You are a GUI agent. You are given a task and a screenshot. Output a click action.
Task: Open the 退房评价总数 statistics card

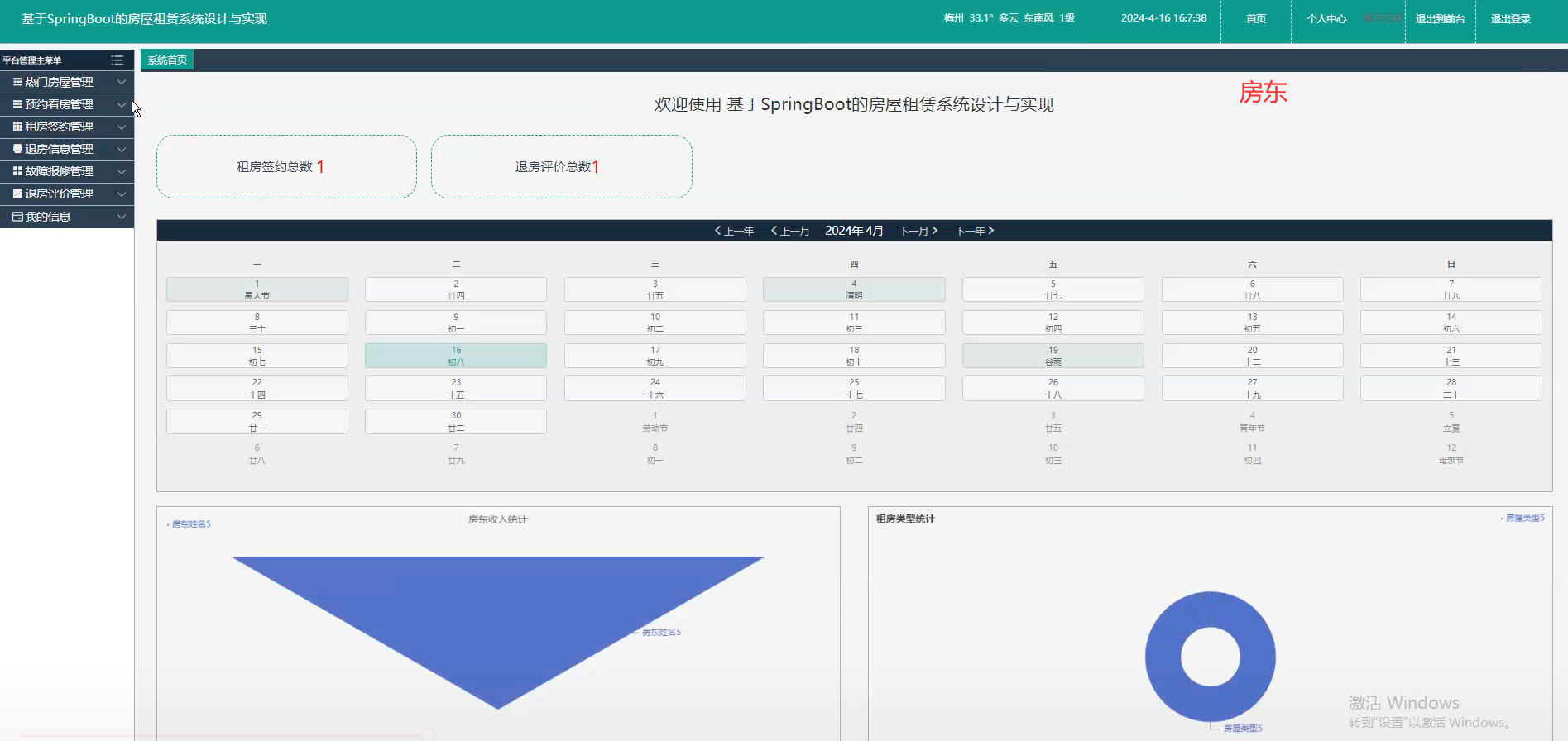(561, 166)
